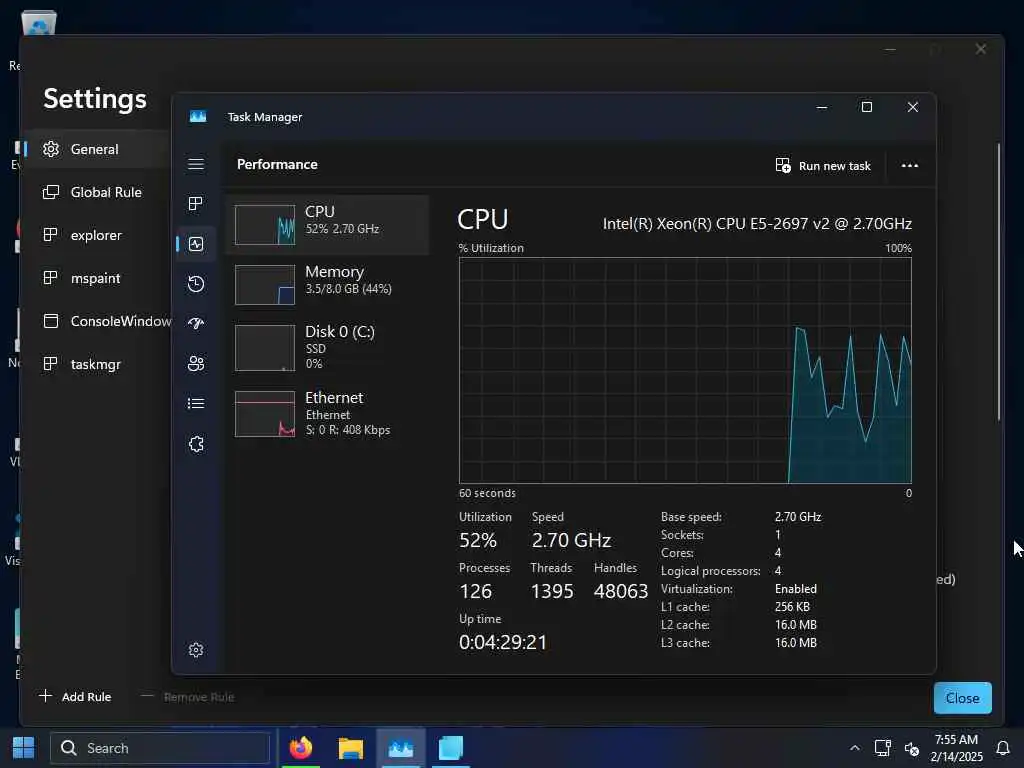Click the Up time value 0:04:29:21
The width and height of the screenshot is (1024, 768).
(x=503, y=642)
